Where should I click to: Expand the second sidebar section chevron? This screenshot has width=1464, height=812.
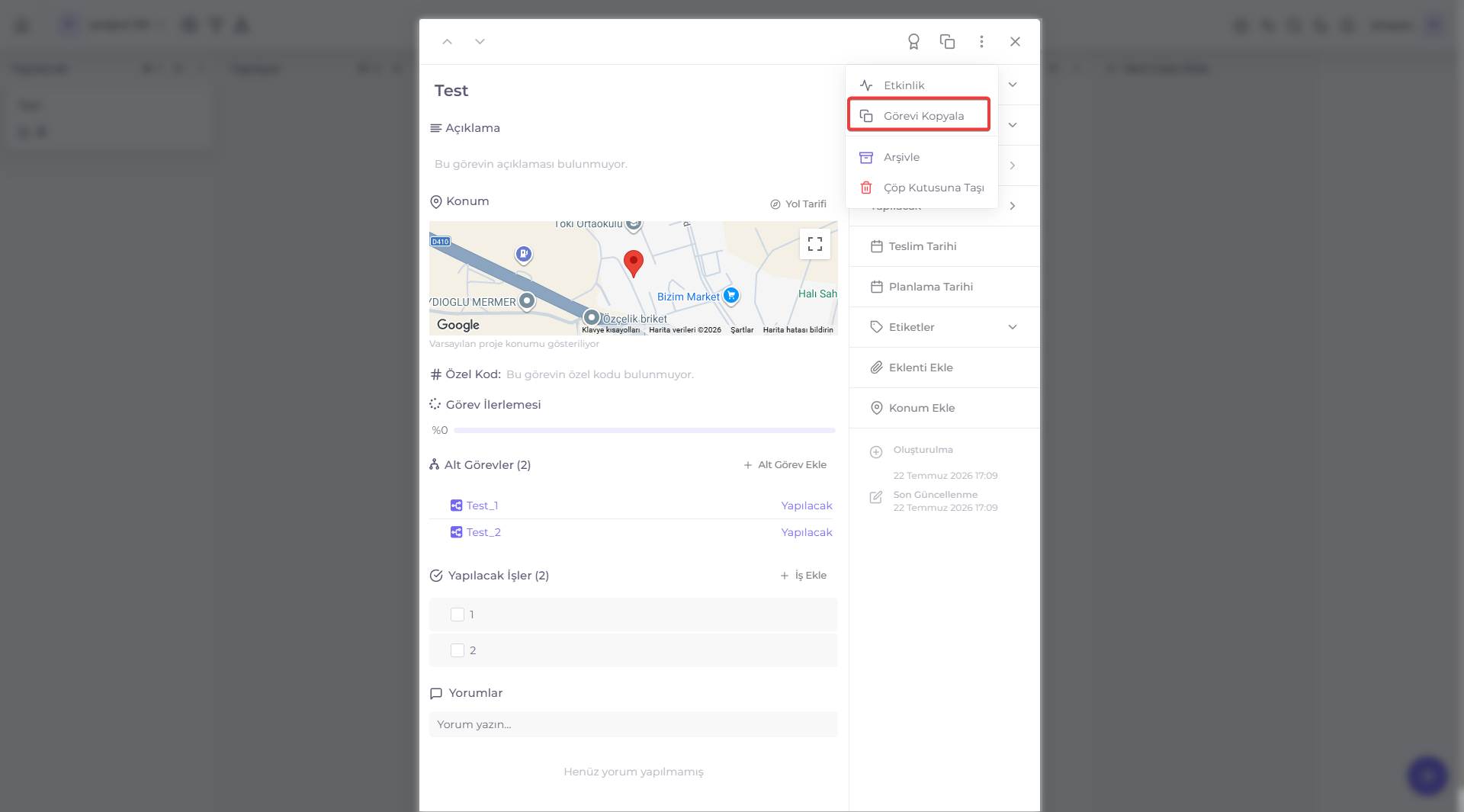pyautogui.click(x=1013, y=125)
